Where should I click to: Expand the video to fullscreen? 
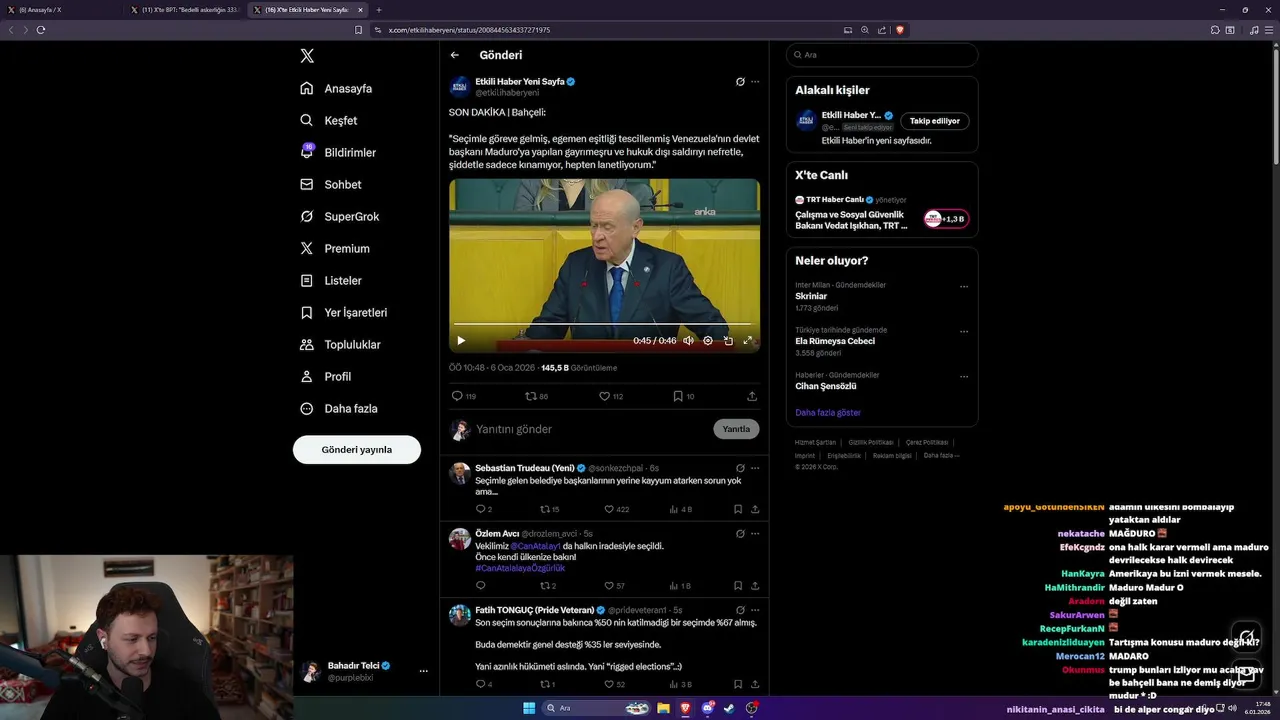point(747,340)
